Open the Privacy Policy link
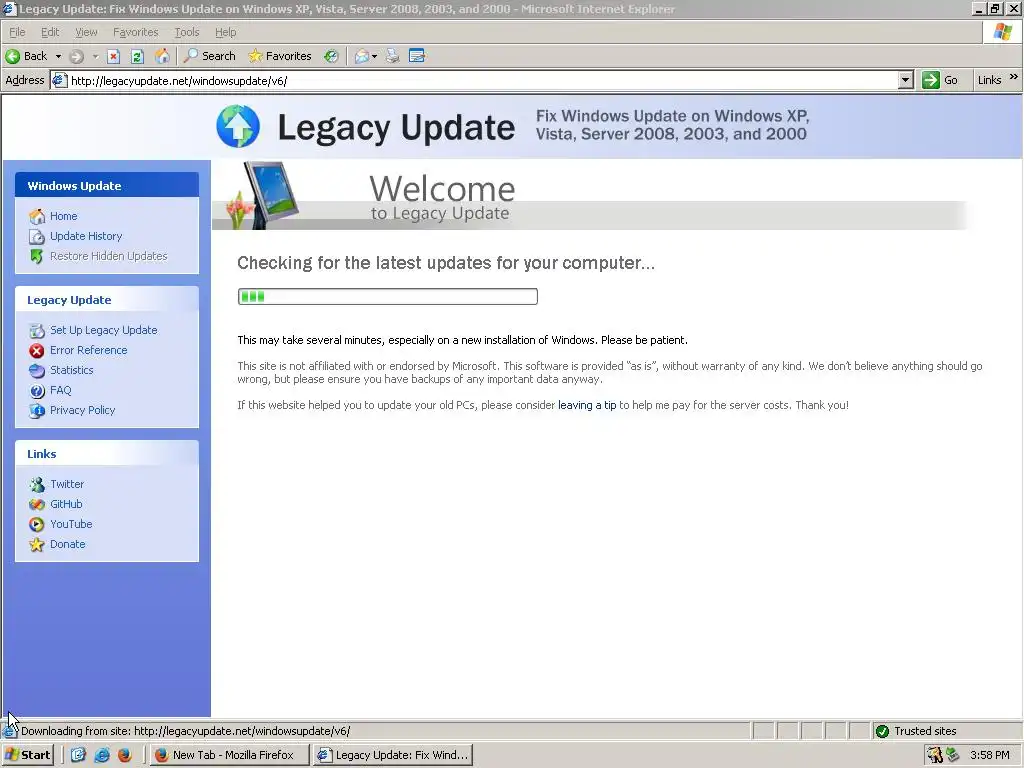The width and height of the screenshot is (1024, 768). pos(82,410)
